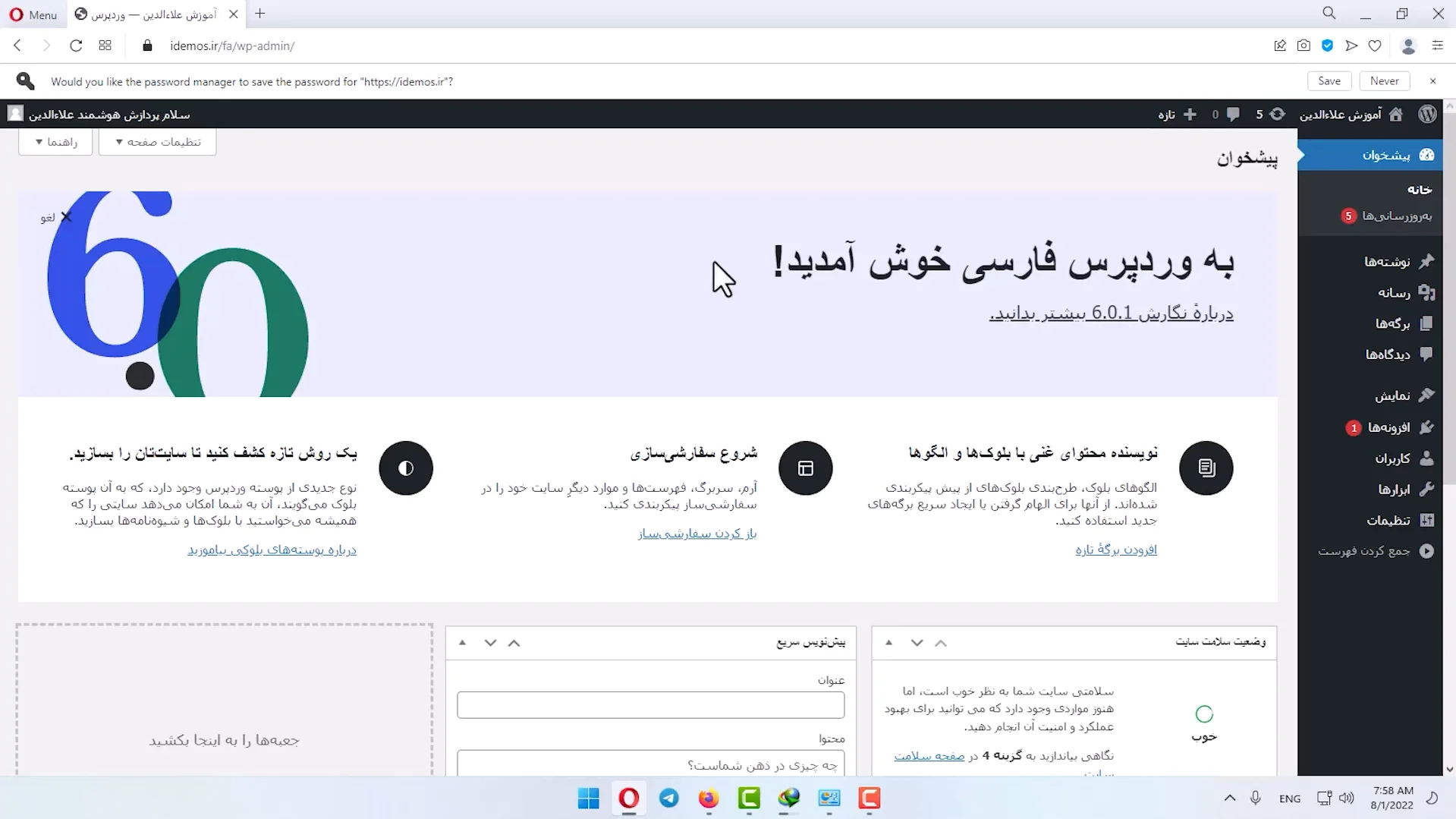1456x819 pixels.
Task: Open the 'صفحه سلامت' site health link
Action: coord(929,756)
